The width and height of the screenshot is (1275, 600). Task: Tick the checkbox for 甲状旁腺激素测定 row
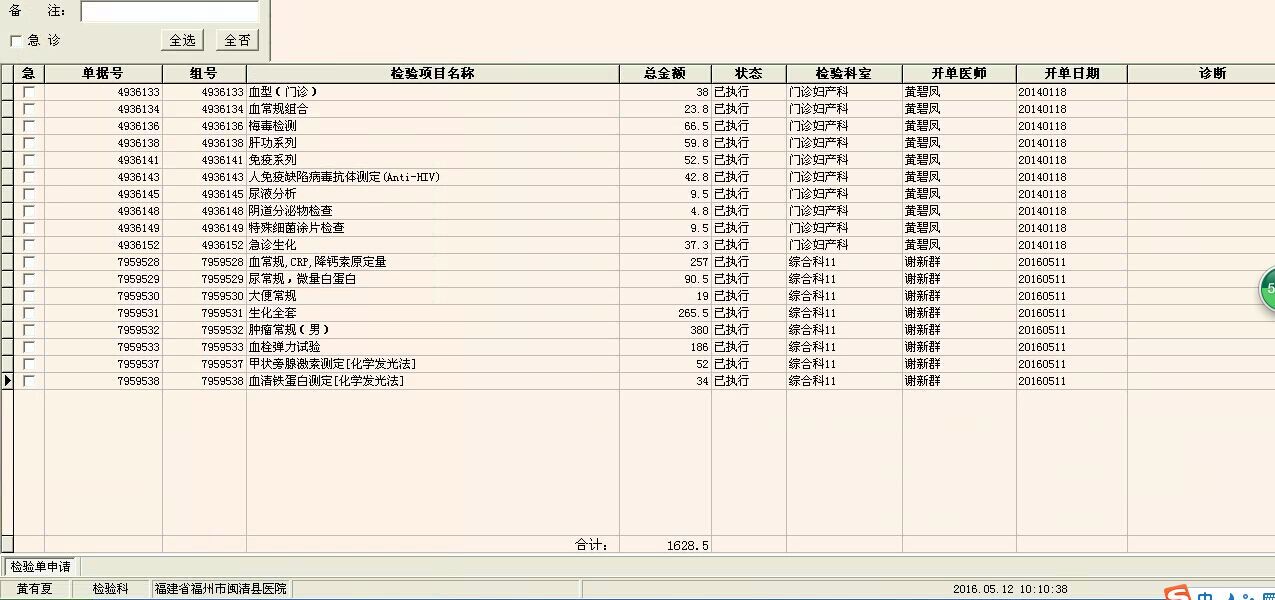pos(29,364)
